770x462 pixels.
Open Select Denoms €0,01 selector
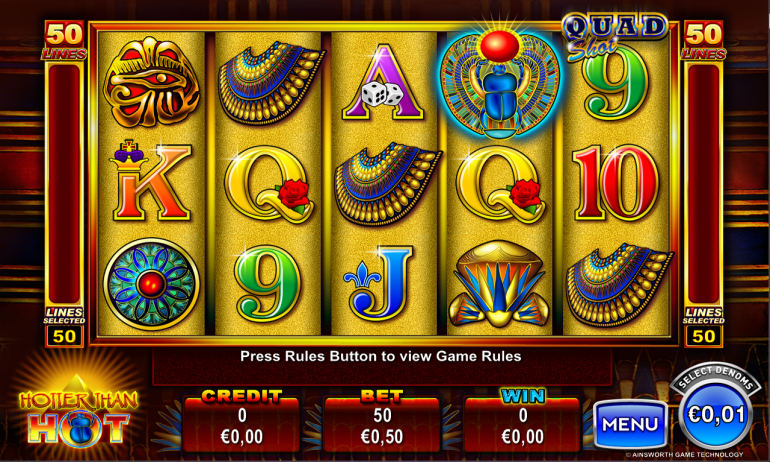click(716, 414)
